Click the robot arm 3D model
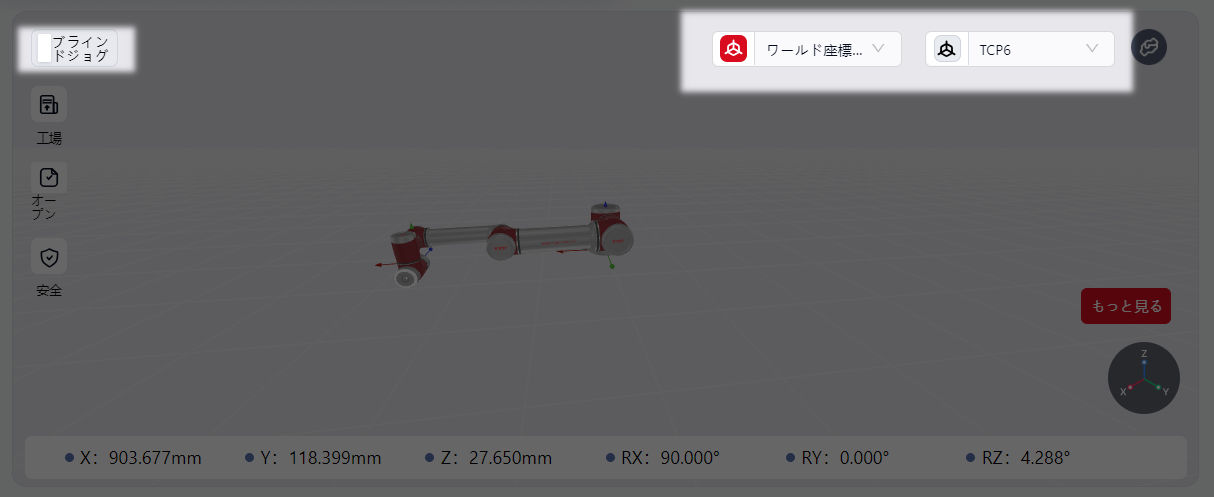The width and height of the screenshot is (1214, 497). 510,242
